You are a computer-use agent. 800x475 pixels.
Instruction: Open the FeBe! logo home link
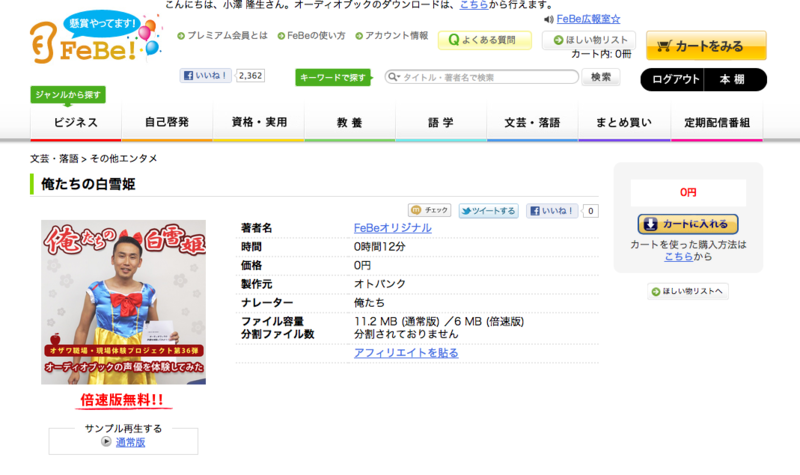[95, 38]
